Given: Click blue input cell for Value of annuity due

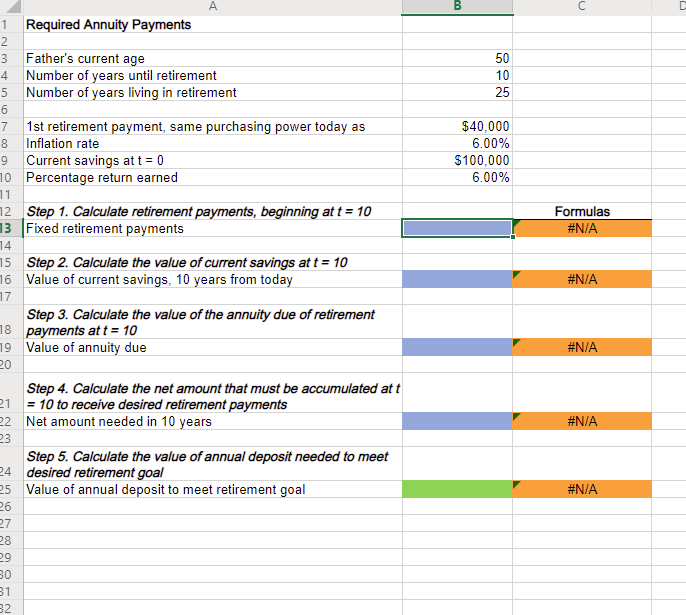Looking at the screenshot, I should tap(457, 347).
